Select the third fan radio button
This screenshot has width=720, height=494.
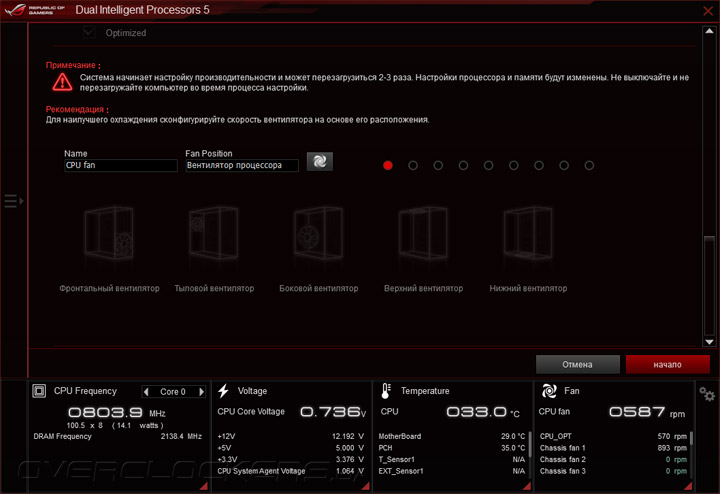coord(438,165)
